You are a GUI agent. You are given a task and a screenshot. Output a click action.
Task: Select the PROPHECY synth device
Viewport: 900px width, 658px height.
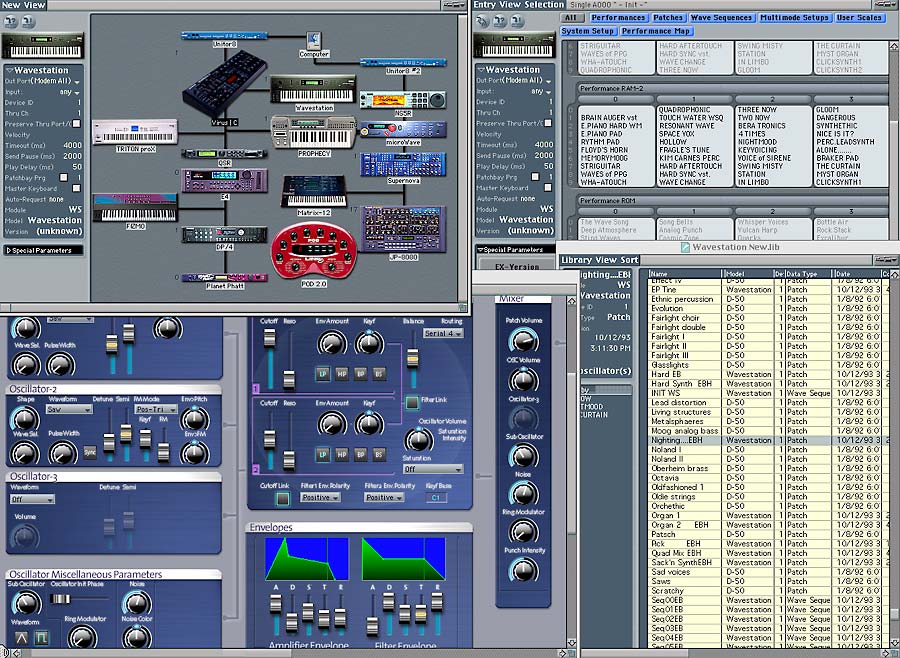coord(314,133)
